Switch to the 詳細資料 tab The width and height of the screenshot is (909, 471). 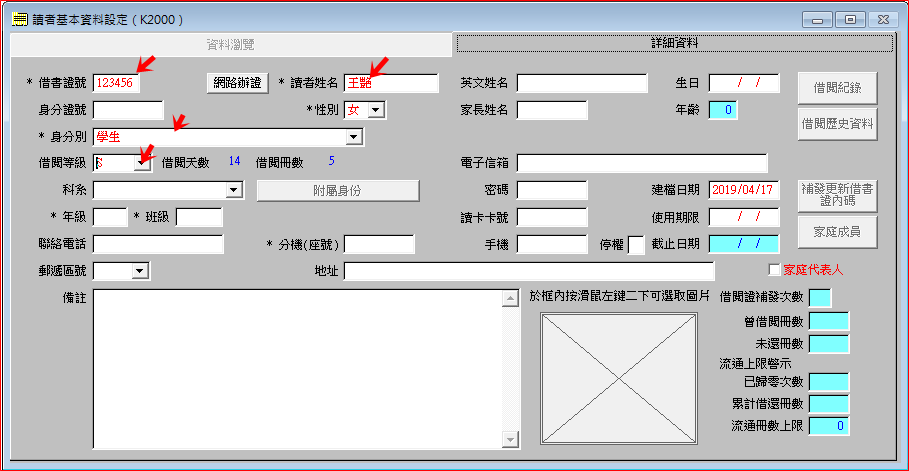pos(674,44)
